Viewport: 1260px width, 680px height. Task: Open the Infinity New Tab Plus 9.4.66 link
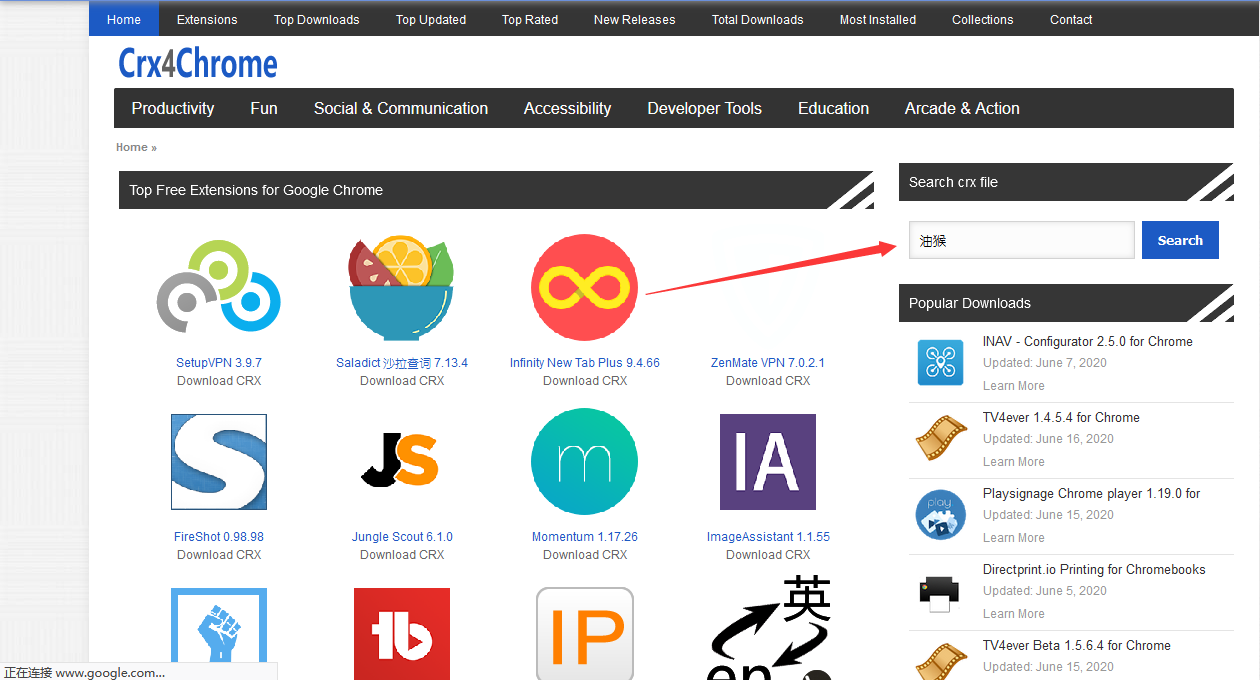point(585,363)
